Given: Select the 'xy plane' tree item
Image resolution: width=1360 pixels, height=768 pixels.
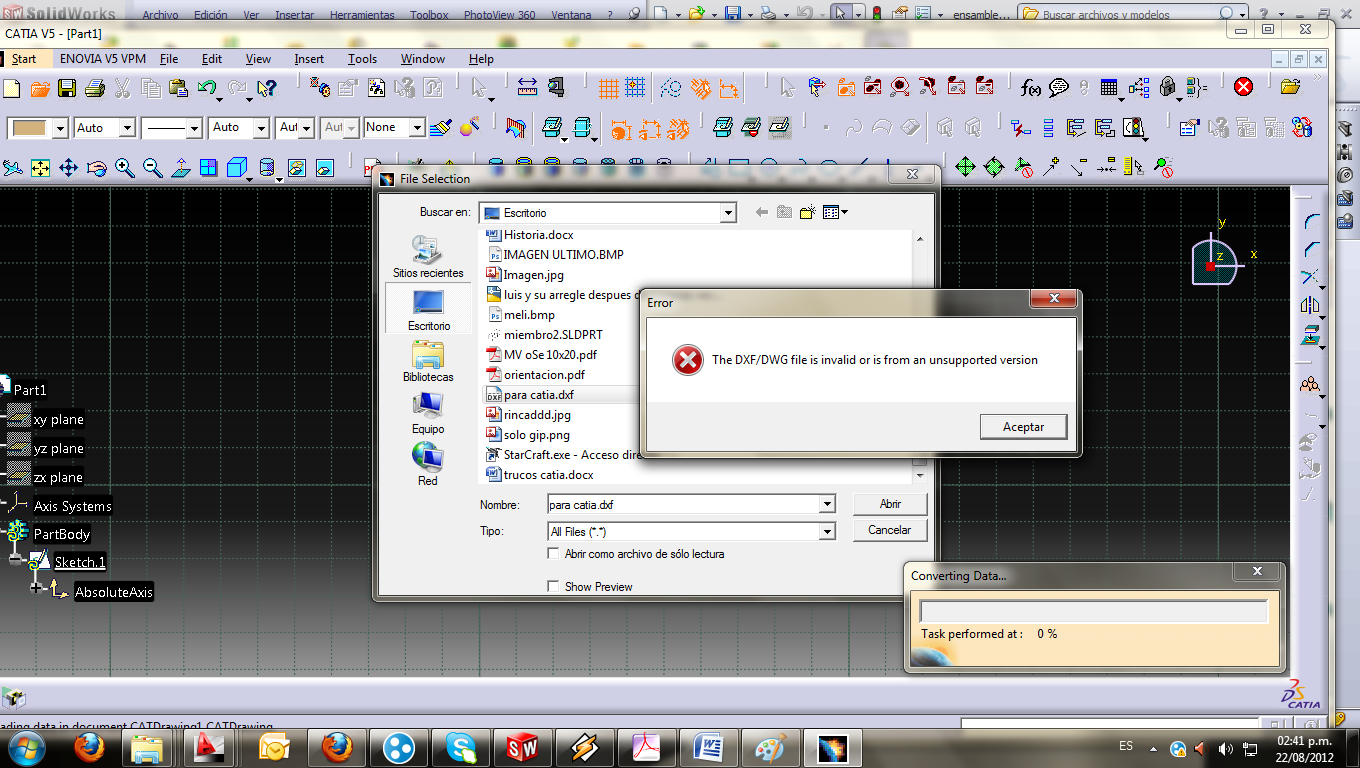Looking at the screenshot, I should 58,419.
